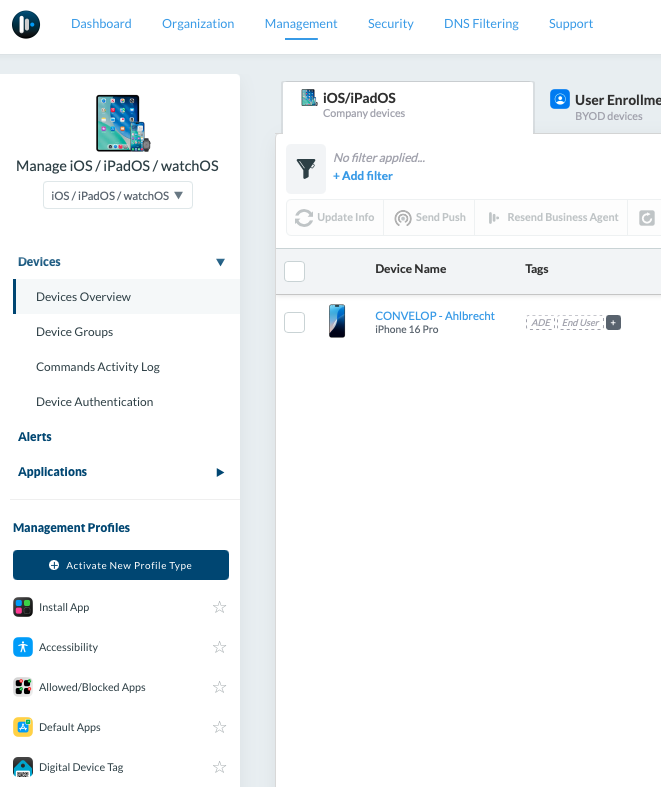Check the CONVELOP - Ahlbrecht device checkbox

coord(295,322)
